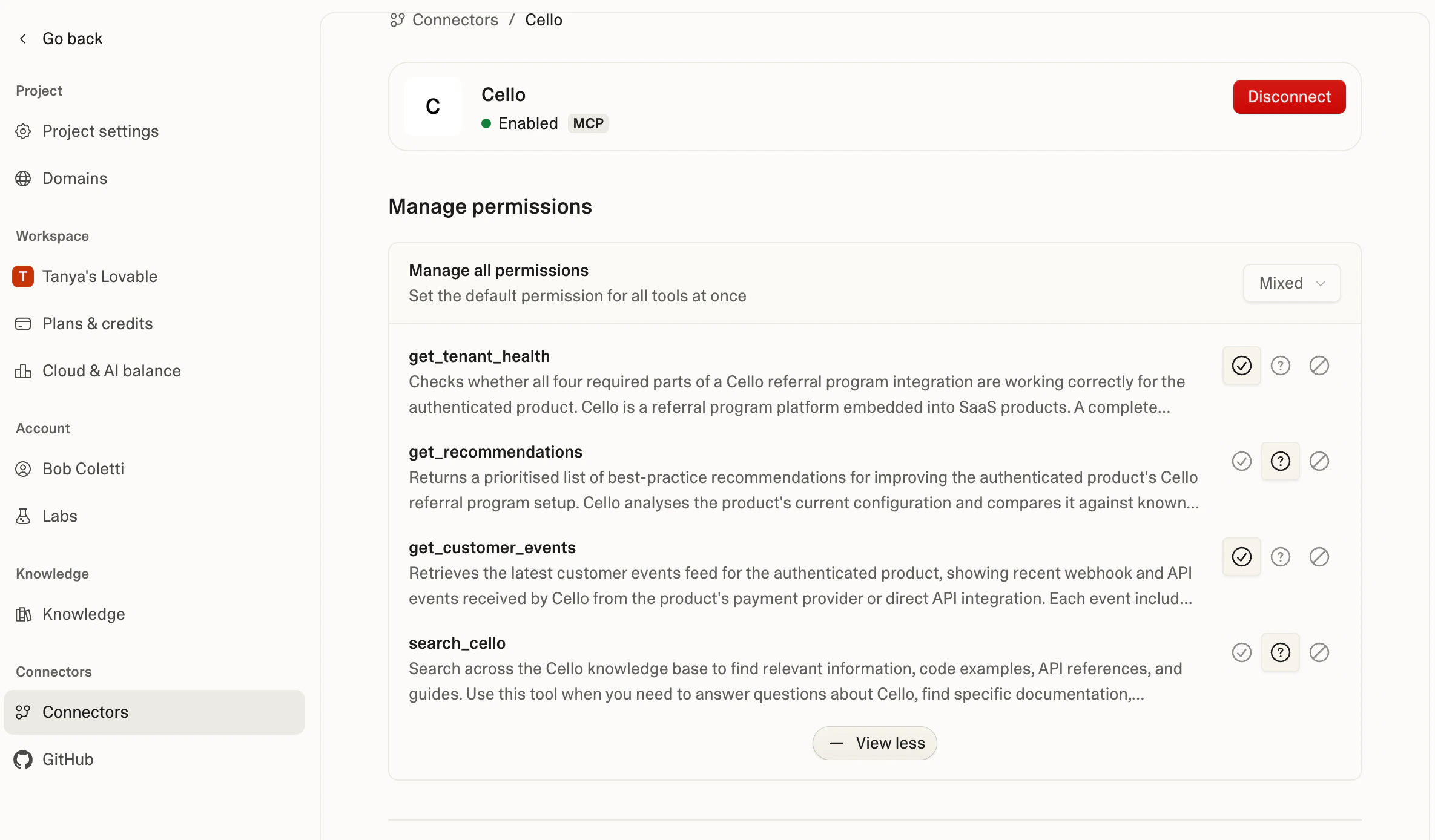Open the Mixed permissions dropdown
The image size is (1435, 840).
point(1291,283)
